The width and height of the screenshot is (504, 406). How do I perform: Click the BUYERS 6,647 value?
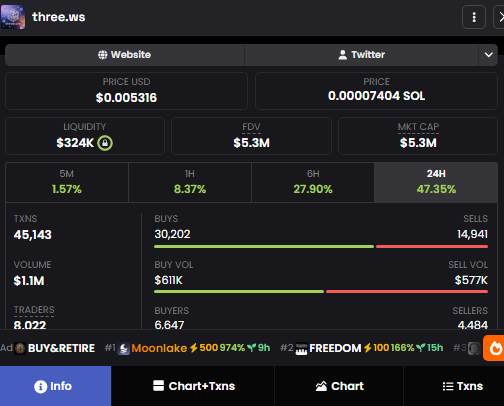(169, 325)
